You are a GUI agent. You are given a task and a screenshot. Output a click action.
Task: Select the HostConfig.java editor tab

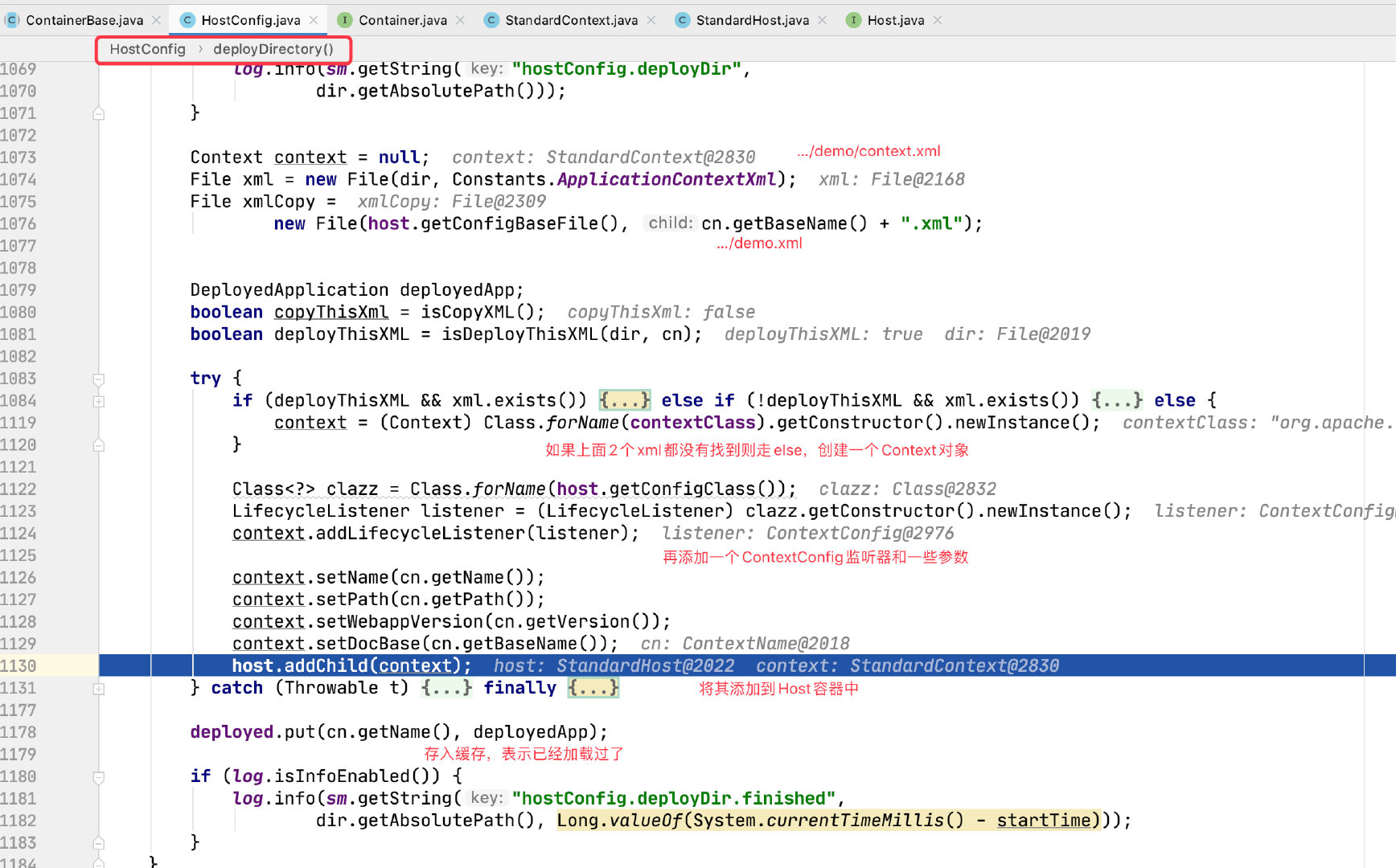tap(250, 20)
